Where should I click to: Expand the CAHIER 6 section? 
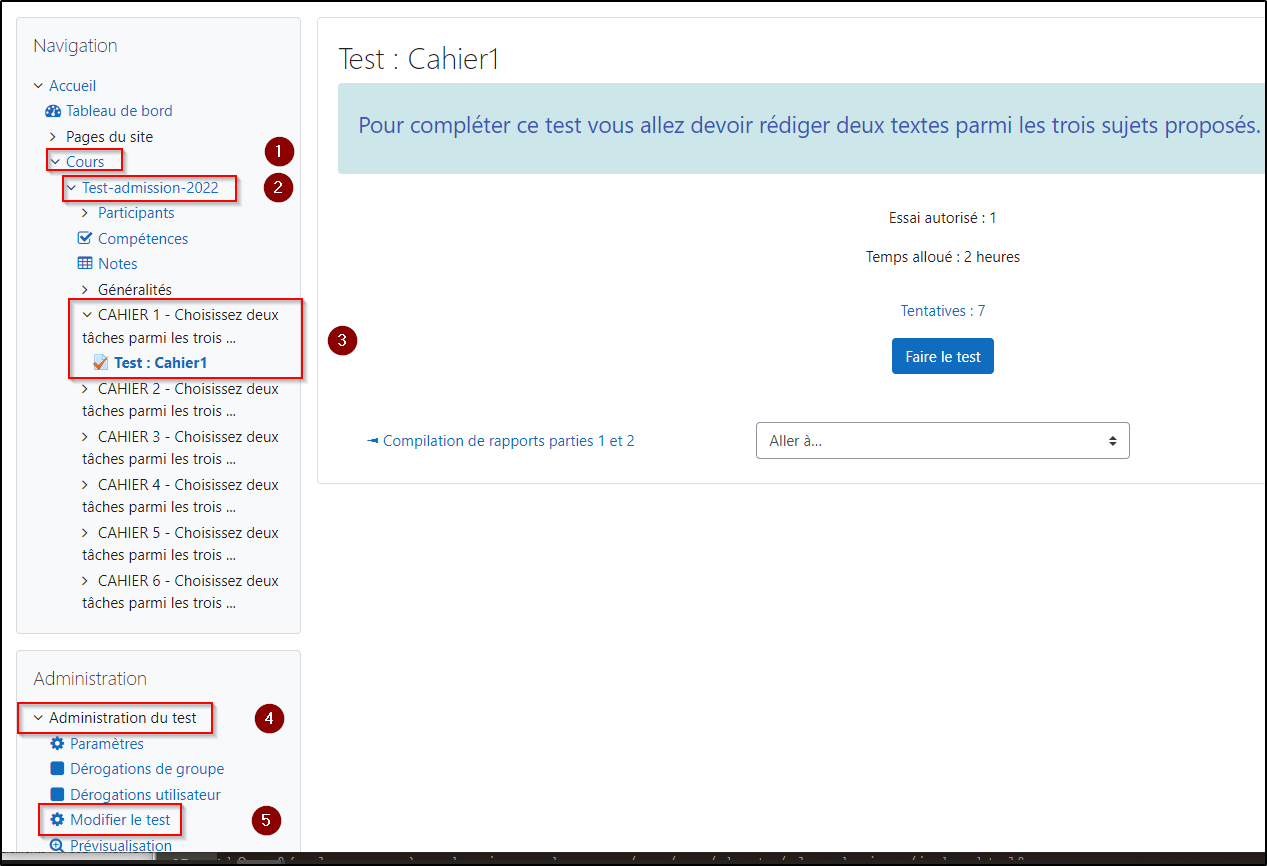(86, 581)
